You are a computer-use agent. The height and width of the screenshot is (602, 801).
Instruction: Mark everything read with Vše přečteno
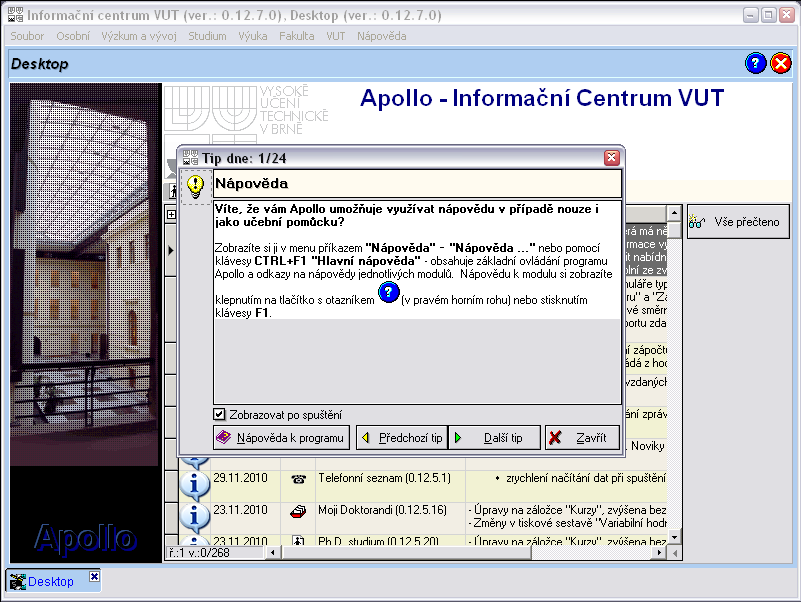738,222
